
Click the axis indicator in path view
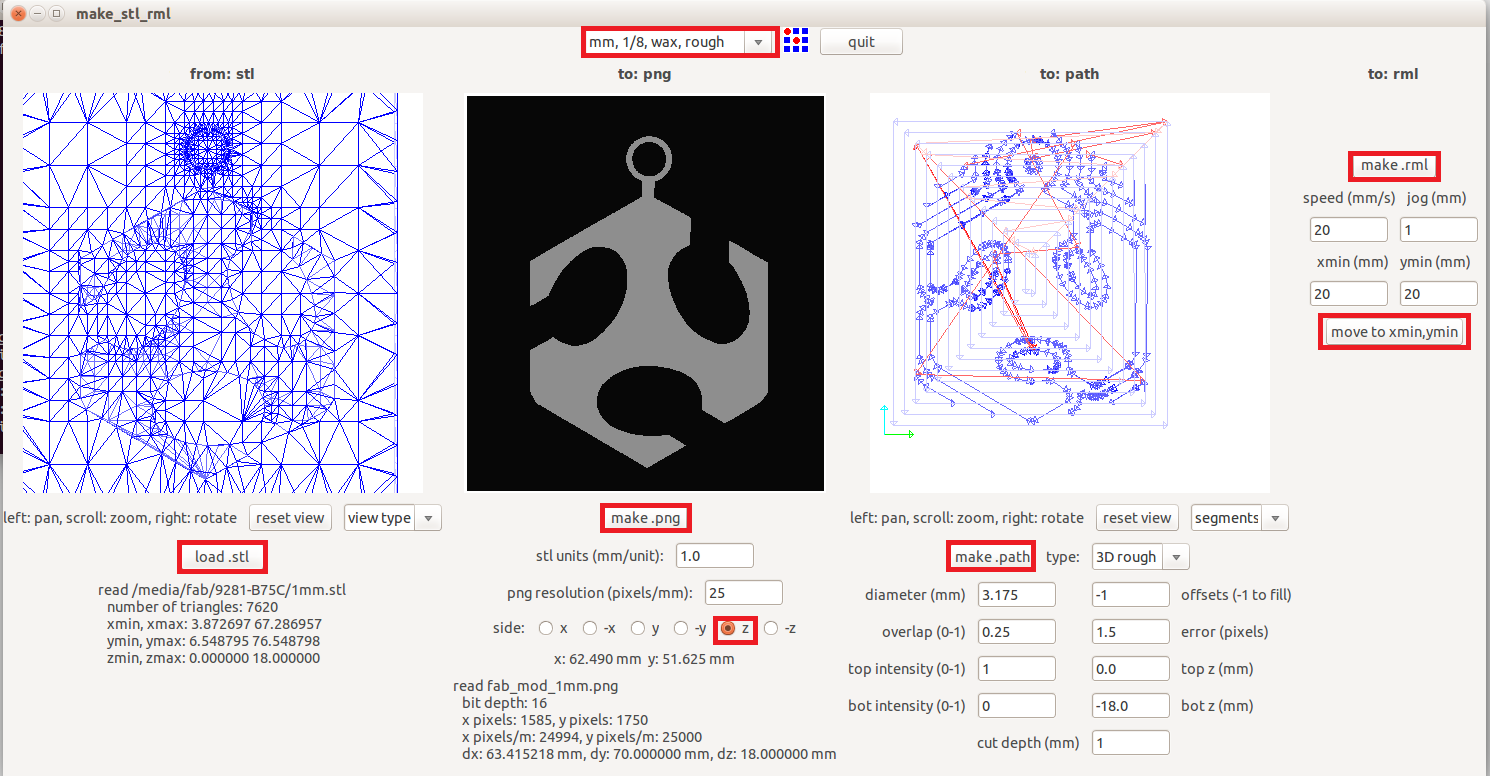pyautogui.click(x=896, y=421)
